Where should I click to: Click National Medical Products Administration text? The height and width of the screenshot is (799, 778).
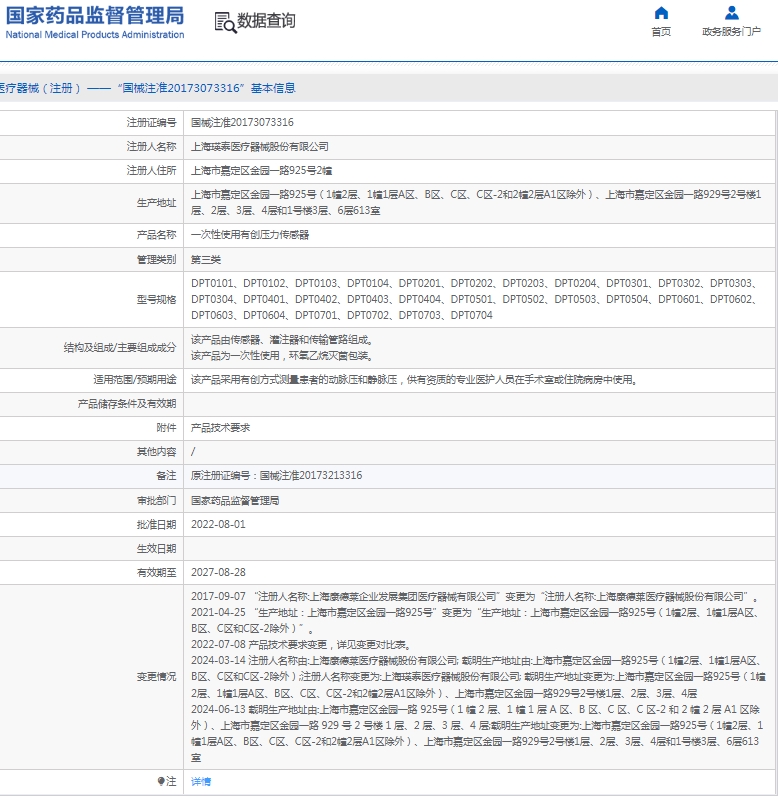click(x=95, y=35)
